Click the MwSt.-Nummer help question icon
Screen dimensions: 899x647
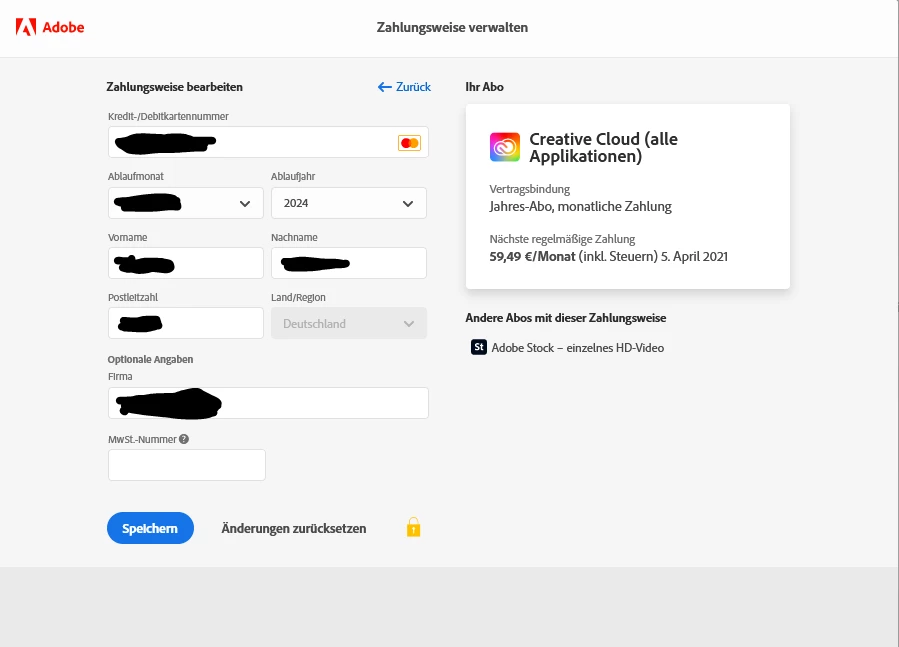point(184,439)
